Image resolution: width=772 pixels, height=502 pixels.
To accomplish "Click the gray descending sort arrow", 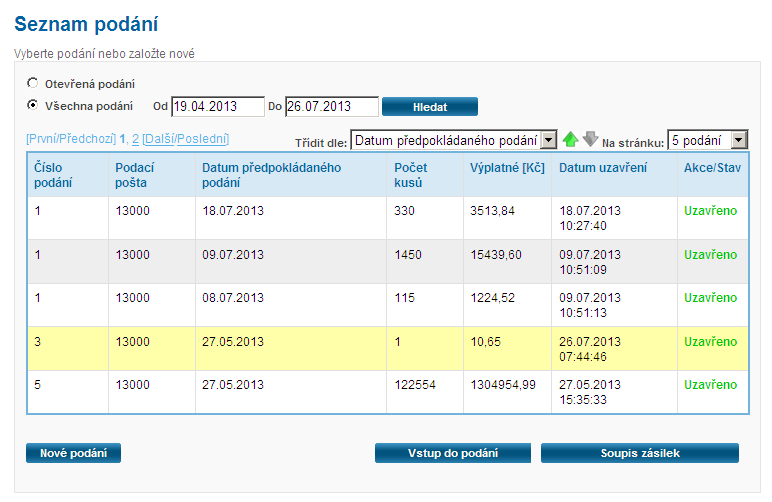I will [590, 140].
